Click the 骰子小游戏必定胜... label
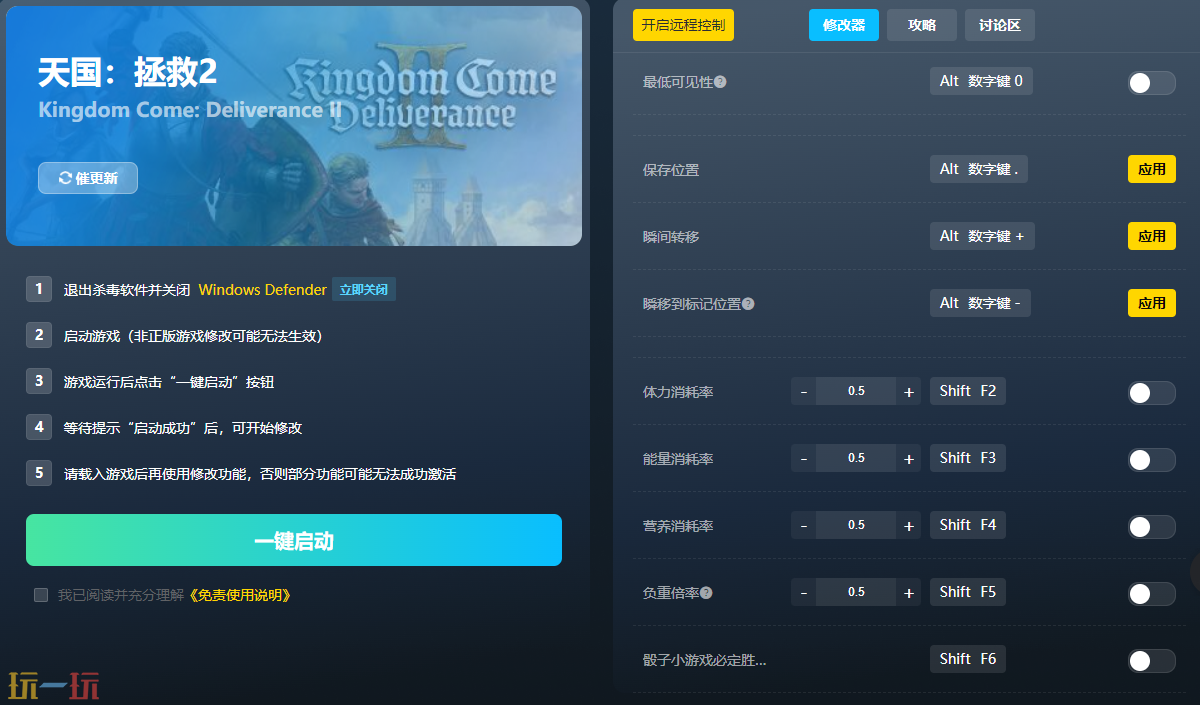Image resolution: width=1200 pixels, height=705 pixels. click(x=705, y=661)
